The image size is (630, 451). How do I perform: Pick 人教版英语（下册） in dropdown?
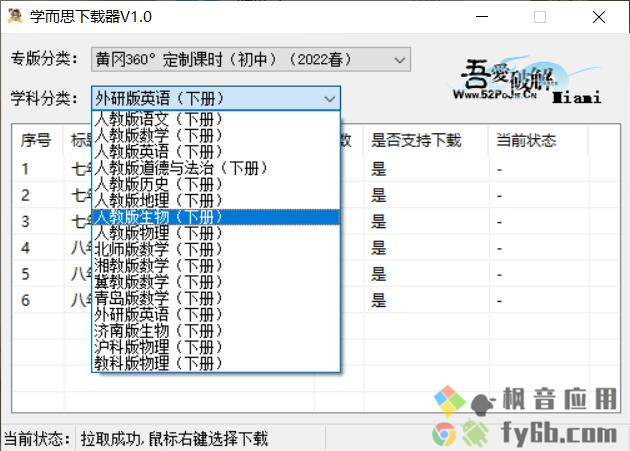[216, 152]
